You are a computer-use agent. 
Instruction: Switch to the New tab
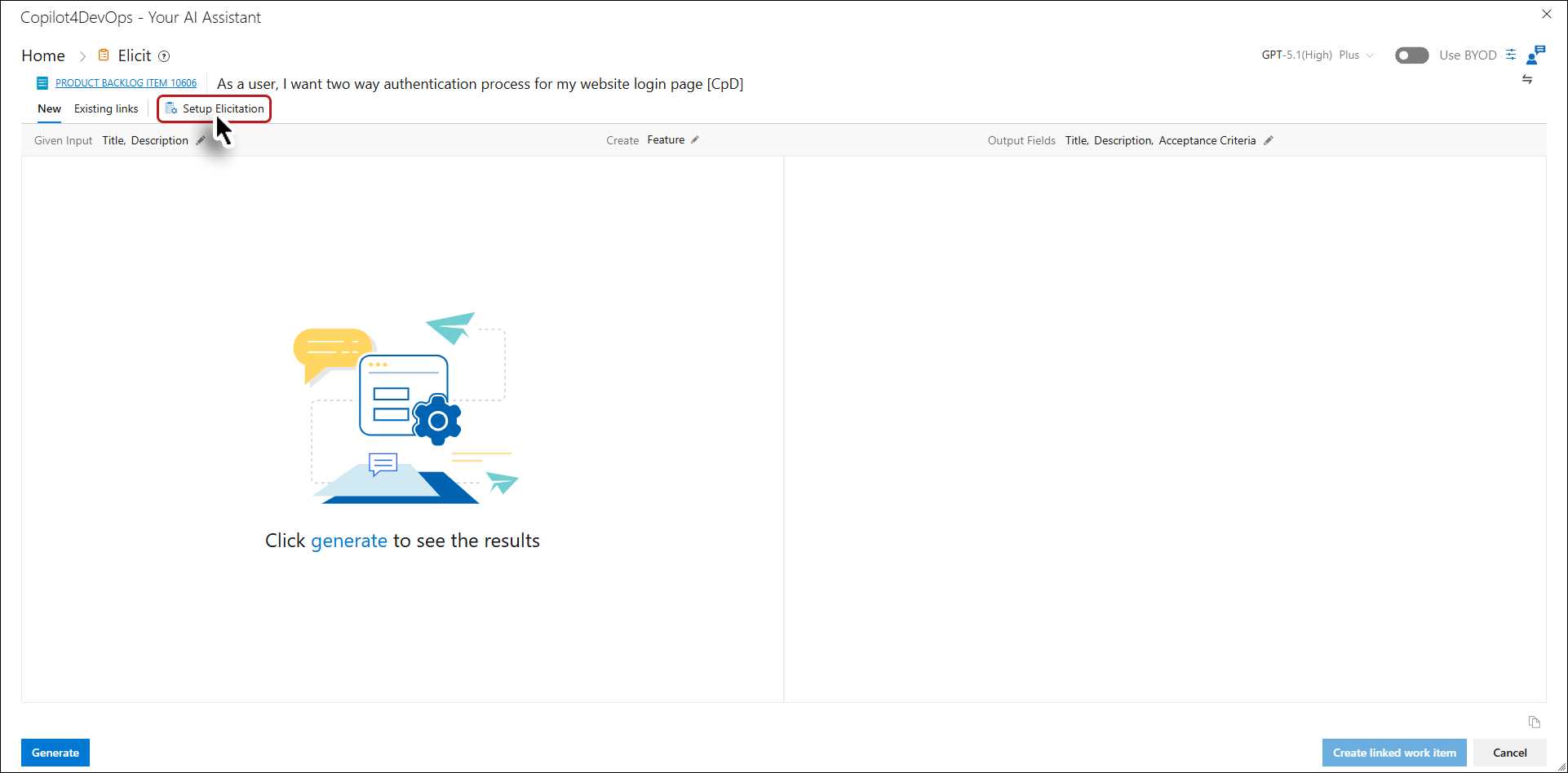[x=49, y=108]
